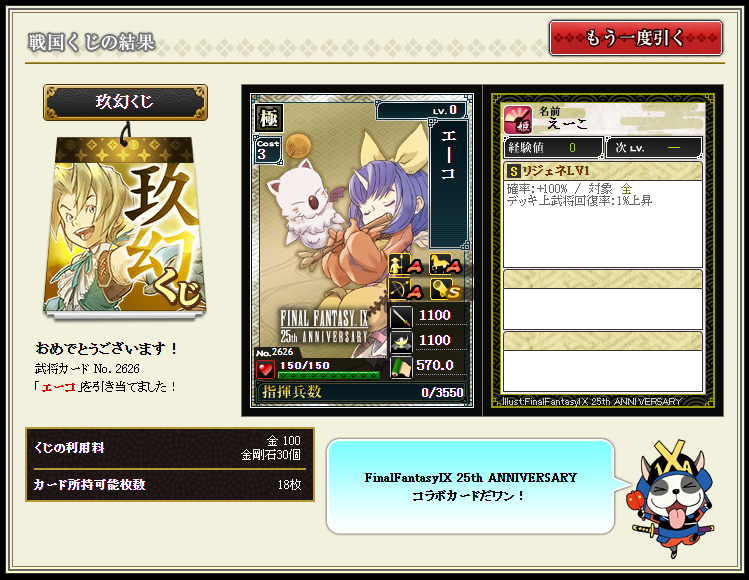Click the エーコ red card name link

point(58,387)
